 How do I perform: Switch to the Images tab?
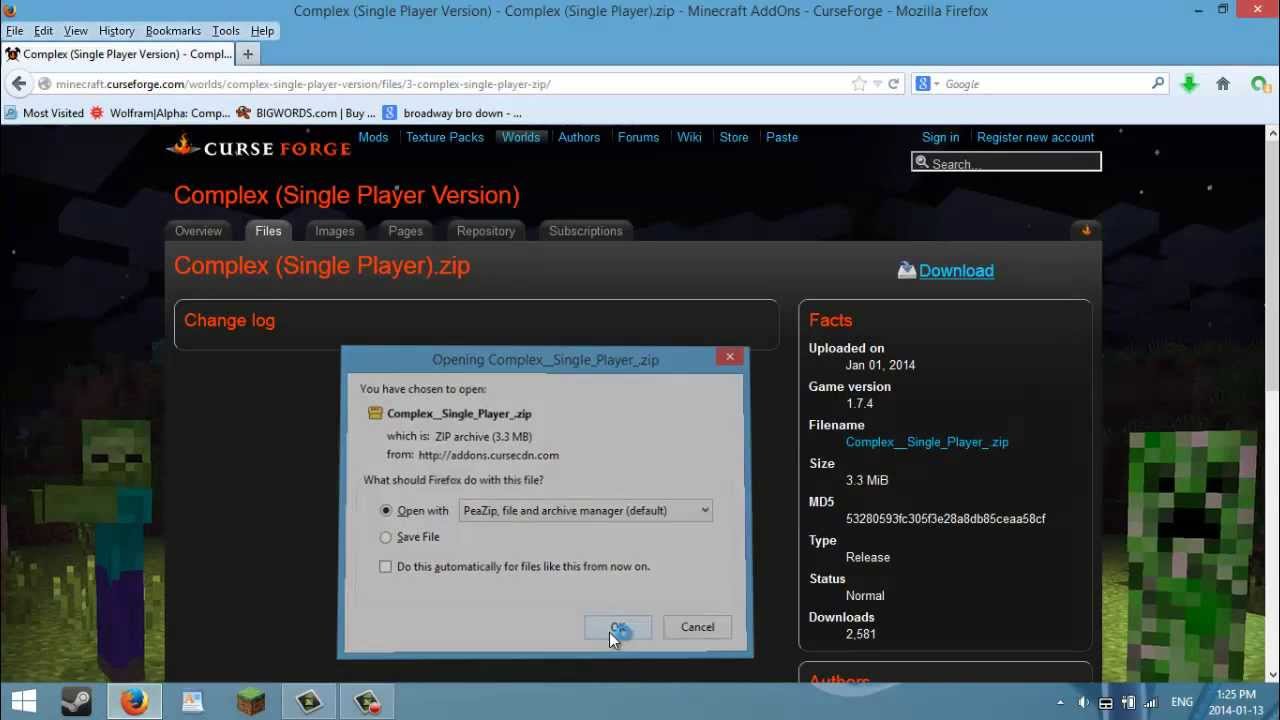tap(335, 231)
